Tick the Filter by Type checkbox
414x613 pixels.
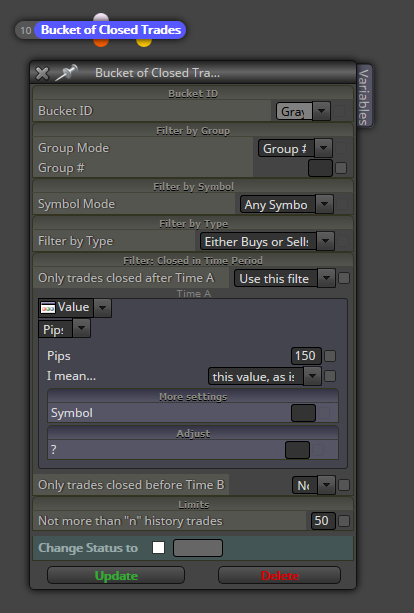(x=343, y=241)
